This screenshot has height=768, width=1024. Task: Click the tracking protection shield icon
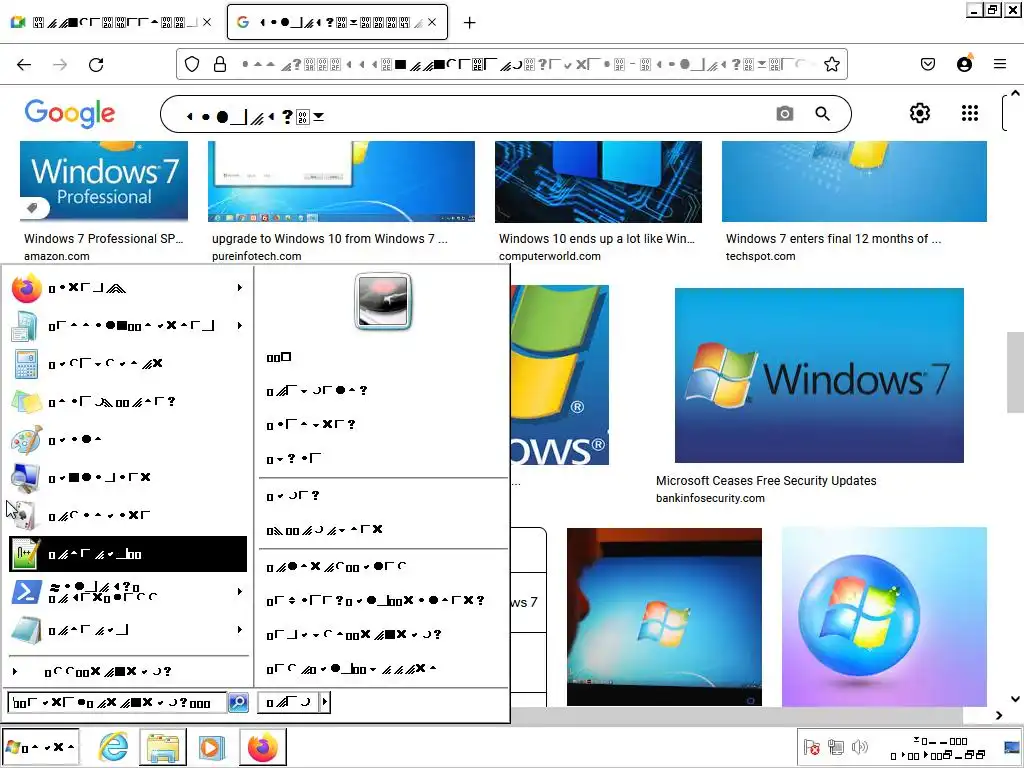[x=191, y=64]
